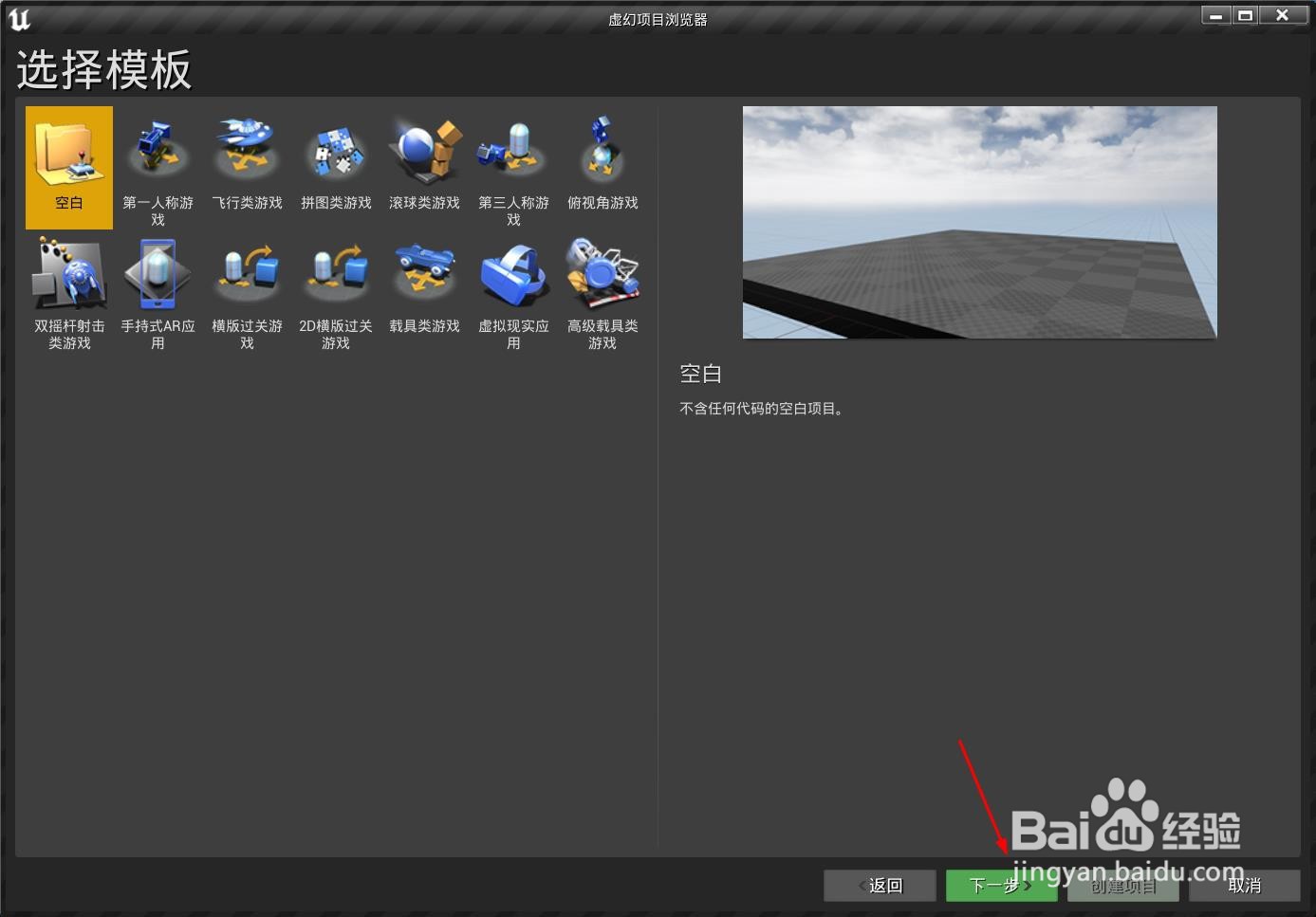Choose the 第三人称游戏 template
This screenshot has height=917, width=1316.
click(513, 167)
